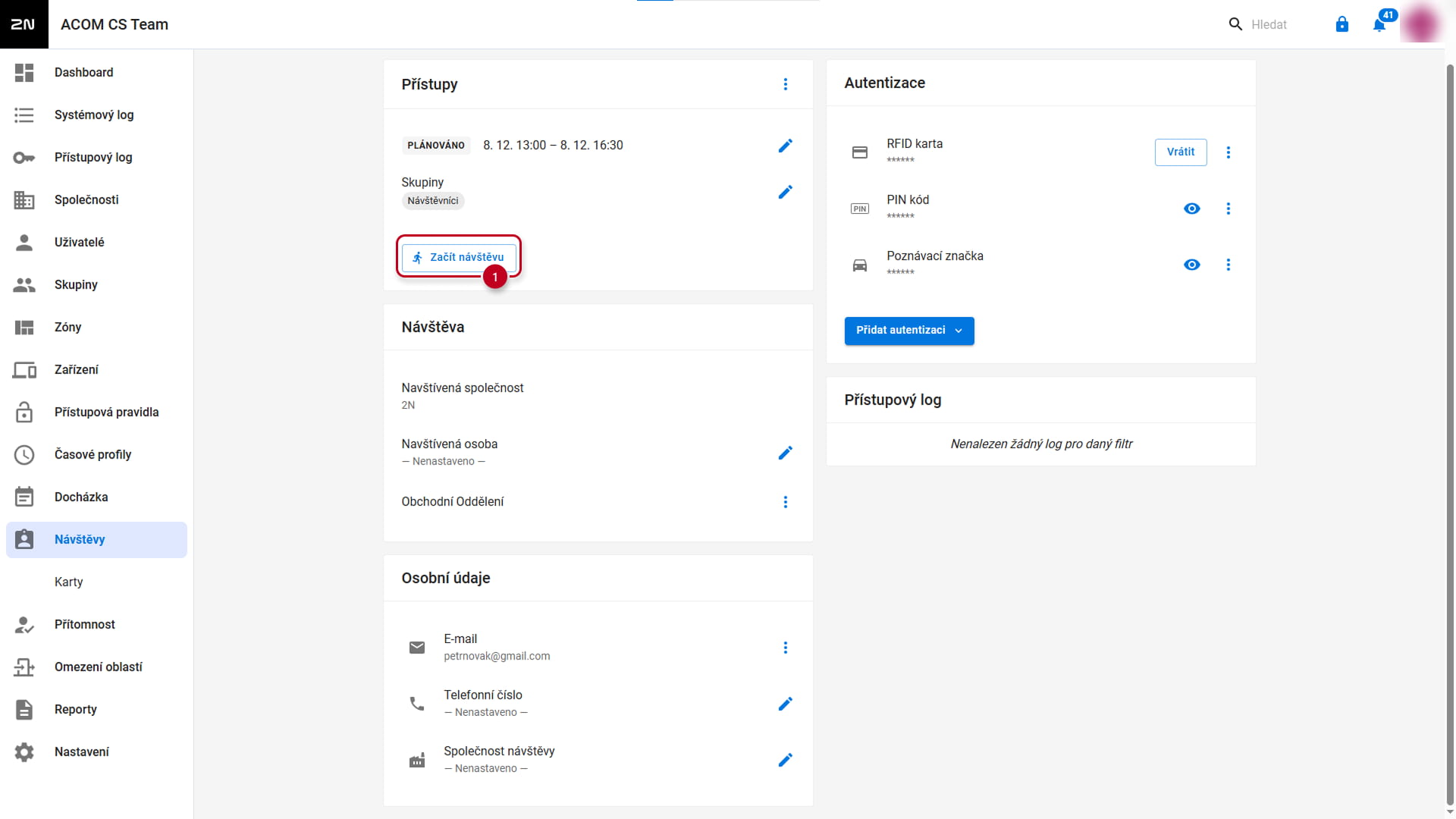Click the Zóny layout icon
The height and width of the screenshot is (819, 1456).
[x=24, y=328]
